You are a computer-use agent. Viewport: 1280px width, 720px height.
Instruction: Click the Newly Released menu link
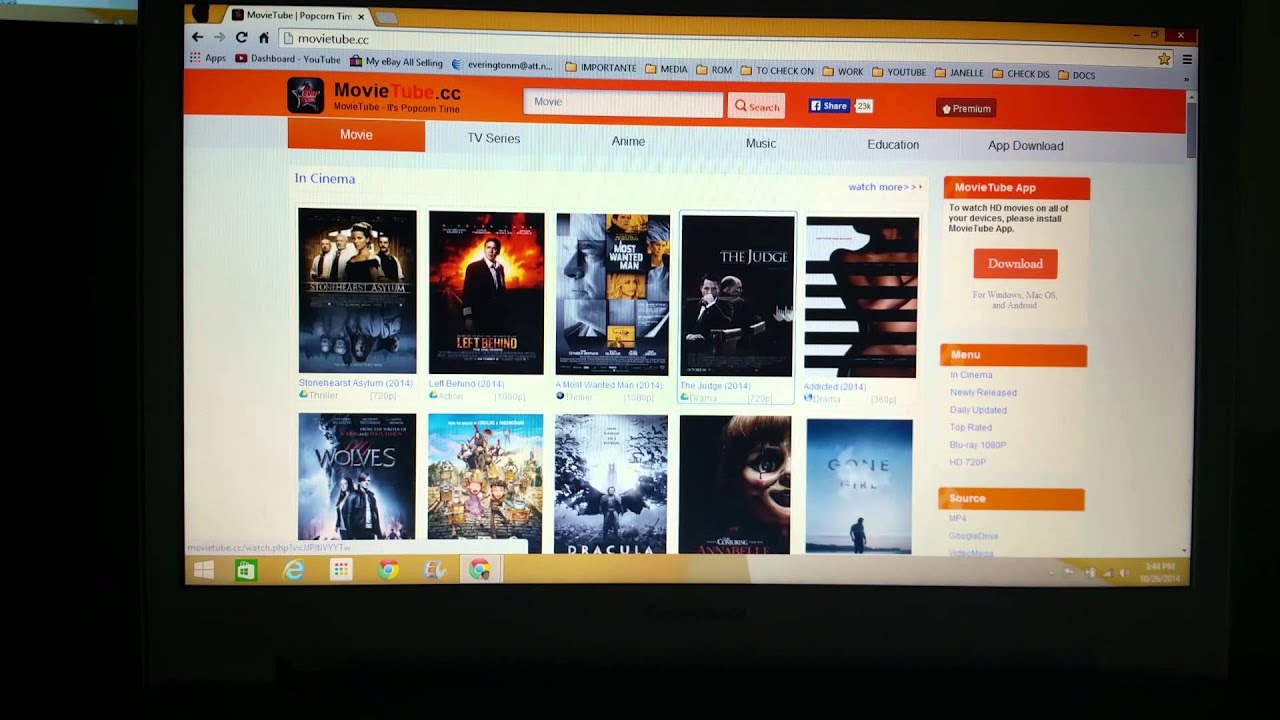point(983,393)
